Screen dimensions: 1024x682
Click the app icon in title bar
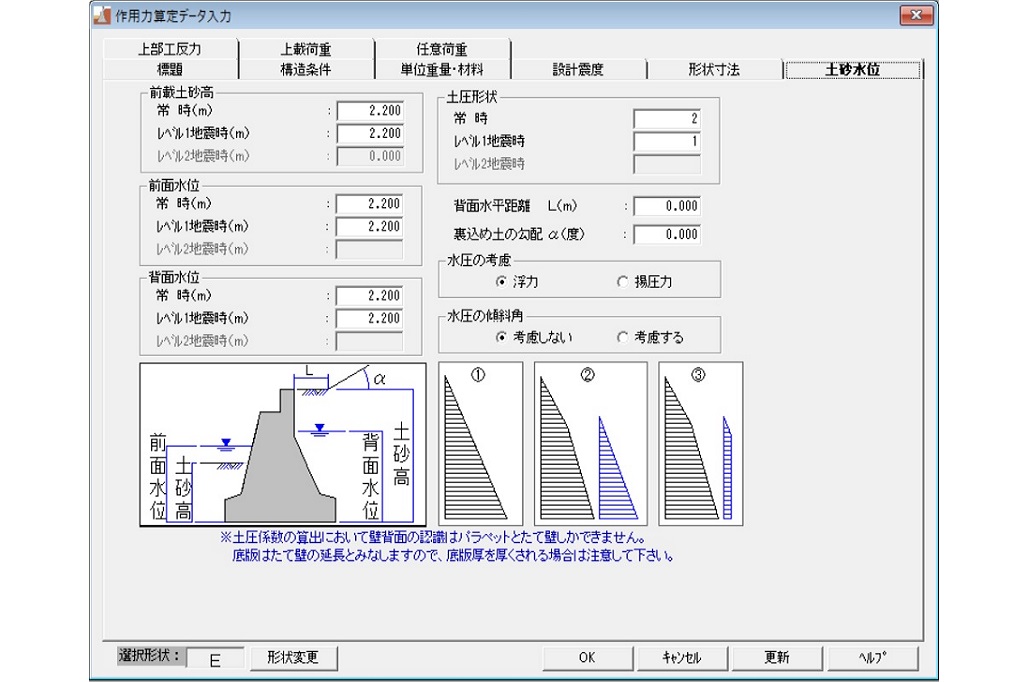coord(103,15)
